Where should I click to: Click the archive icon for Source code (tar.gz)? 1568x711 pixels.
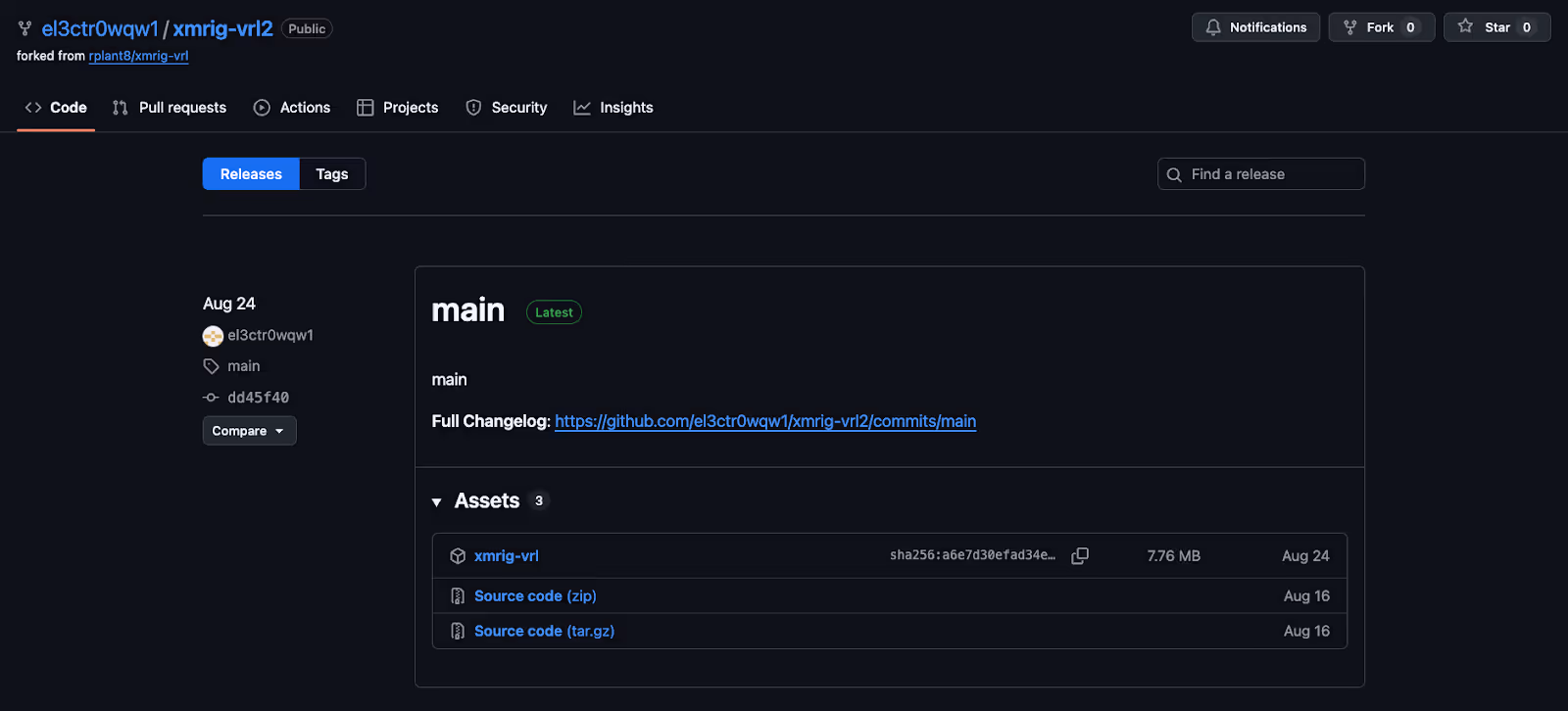click(458, 632)
